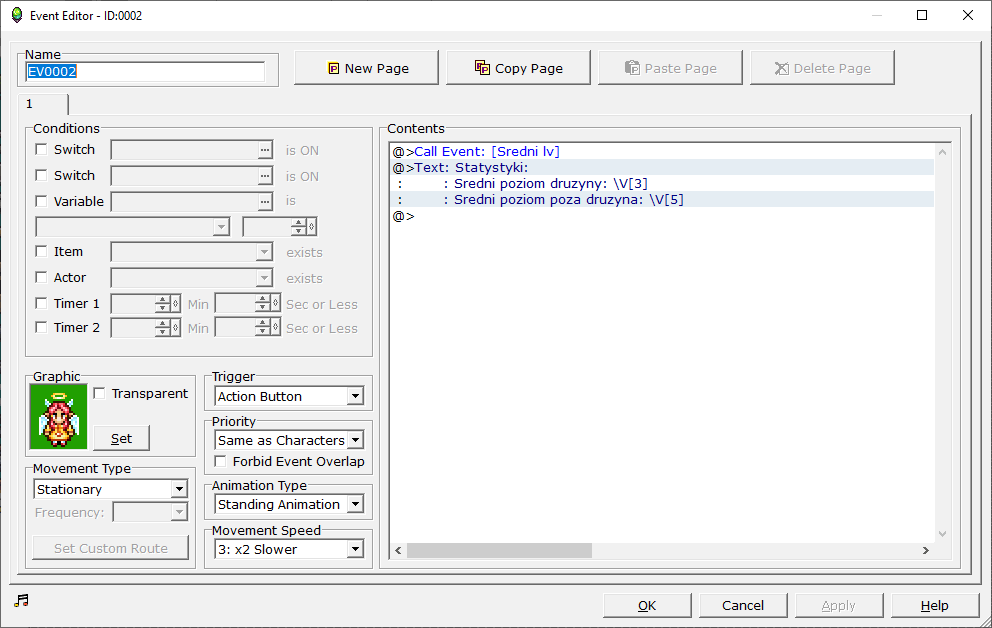
Task: Select page tab 1
Action: click(x=43, y=104)
